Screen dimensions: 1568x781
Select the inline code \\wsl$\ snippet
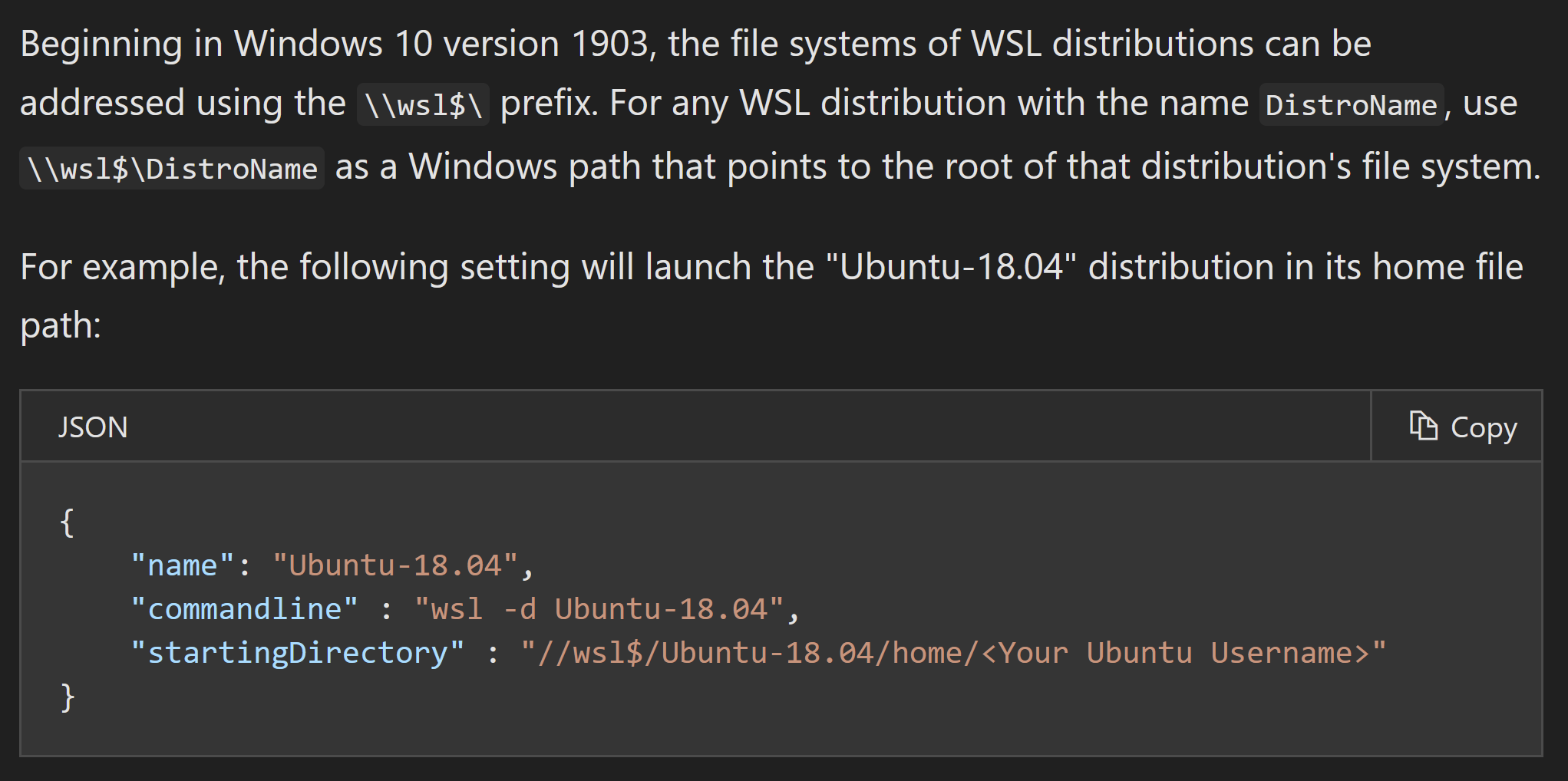click(423, 104)
